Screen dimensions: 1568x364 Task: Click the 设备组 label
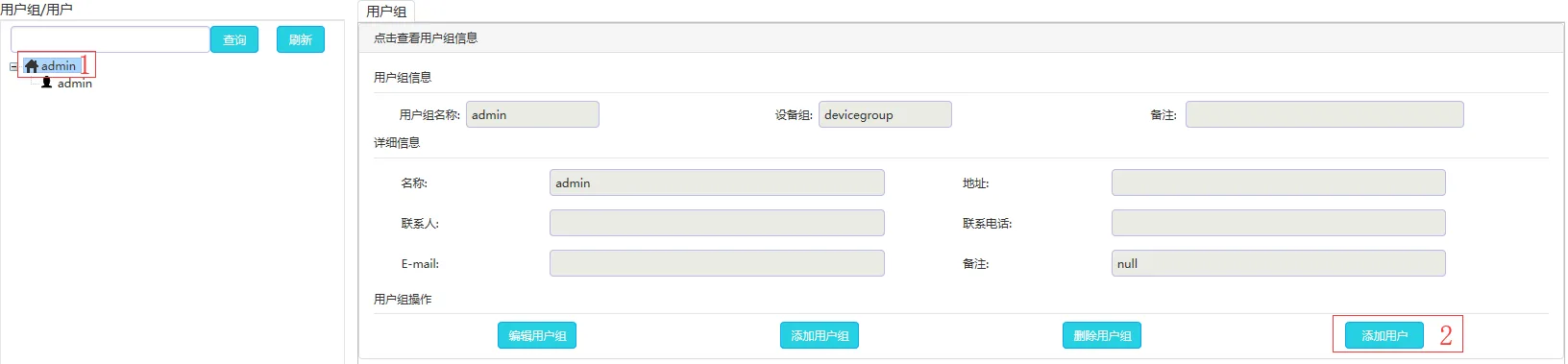794,114
